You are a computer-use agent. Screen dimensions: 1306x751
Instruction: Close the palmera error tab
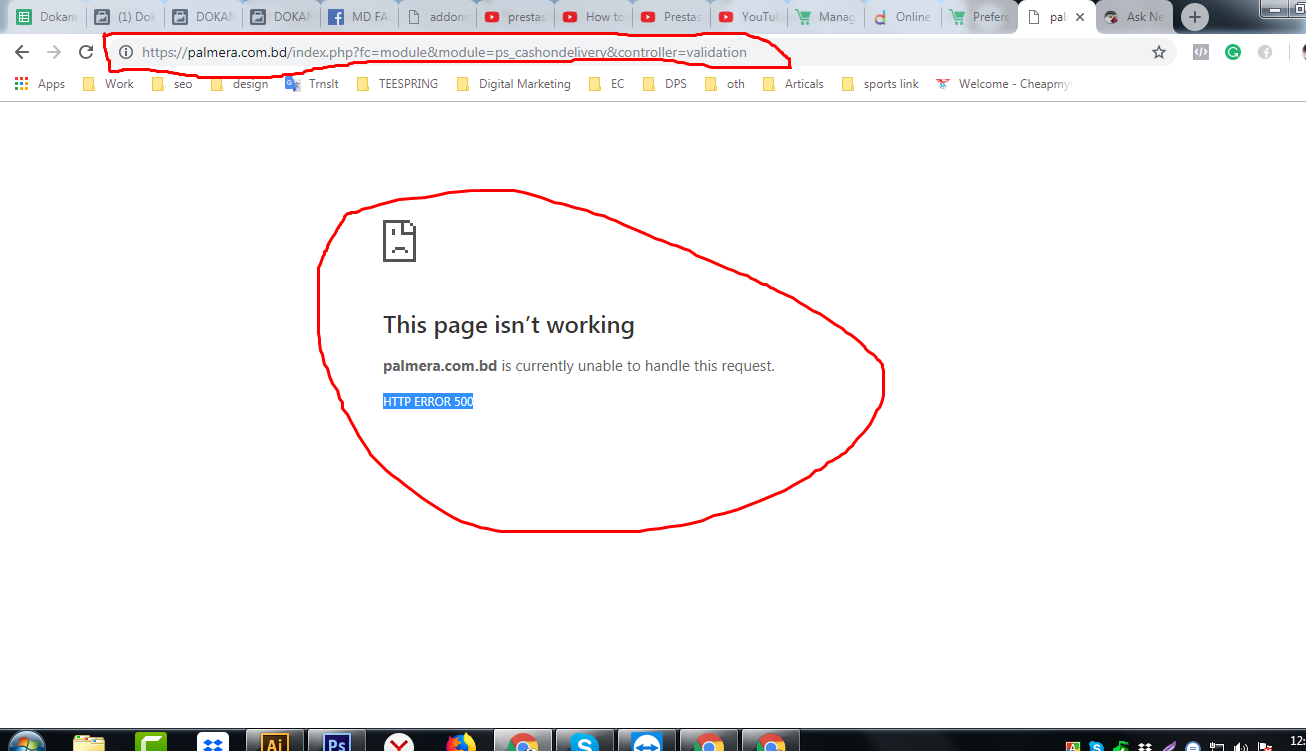(x=1080, y=17)
